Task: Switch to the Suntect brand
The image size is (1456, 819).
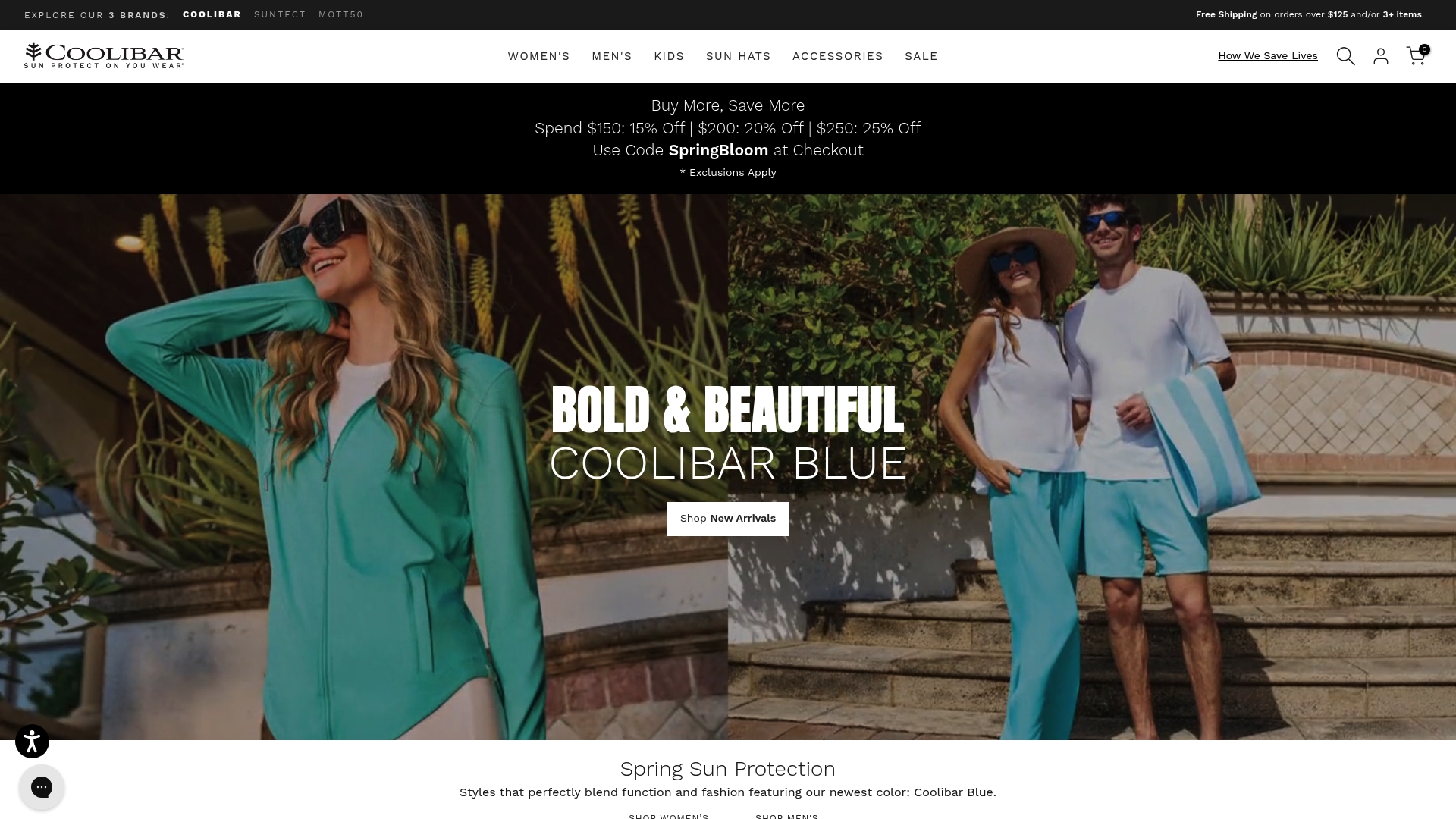Action: [280, 14]
